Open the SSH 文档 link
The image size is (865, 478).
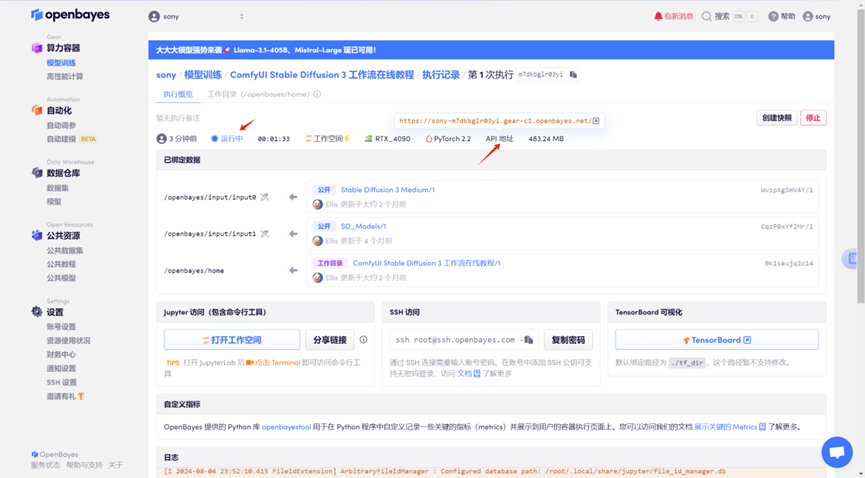coord(468,374)
